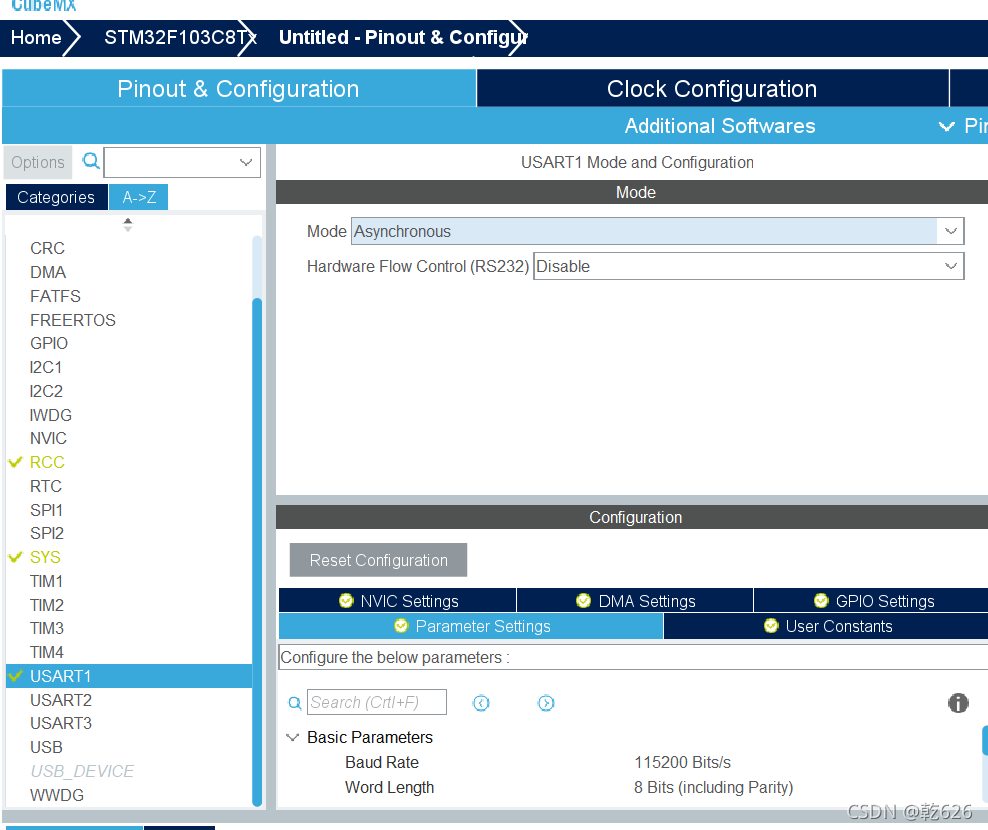Select IWDG in peripheral list
The width and height of the screenshot is (988, 830).
[50, 415]
